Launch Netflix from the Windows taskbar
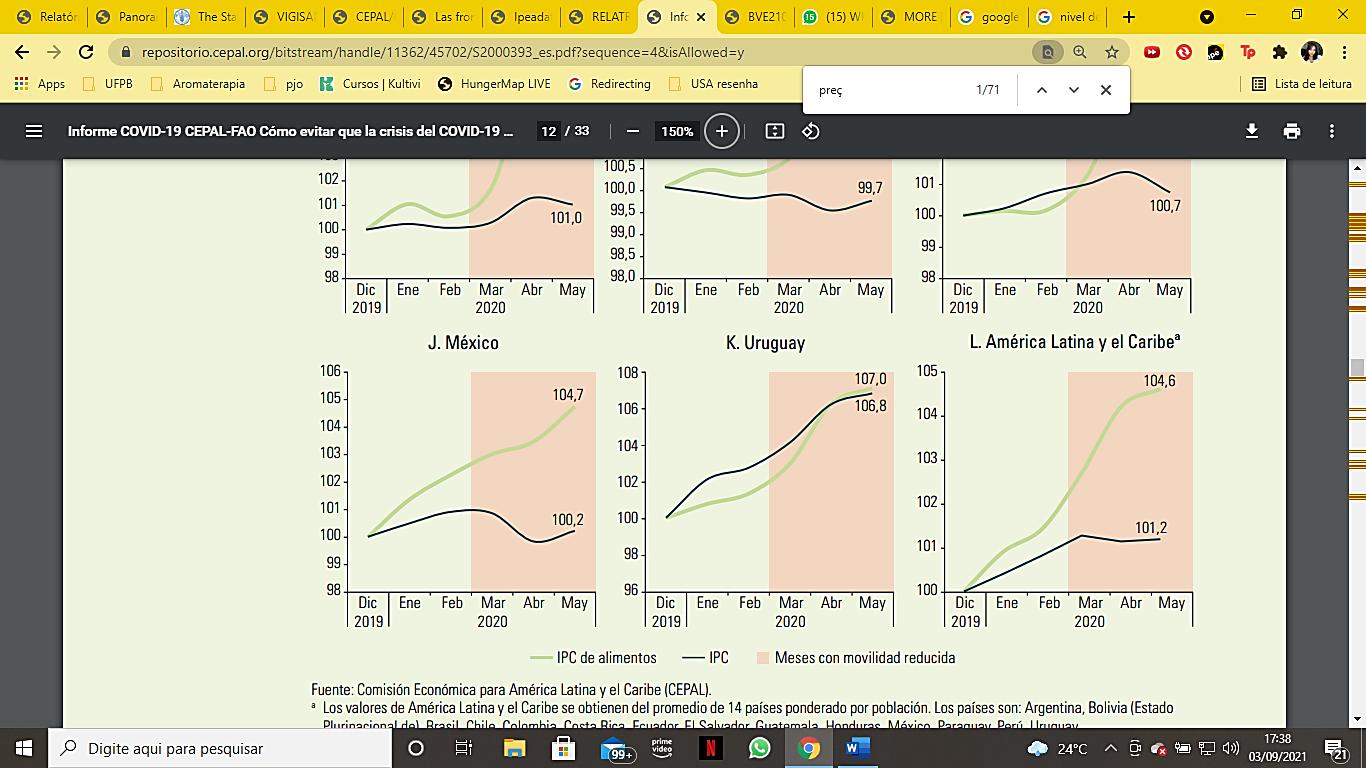 (711, 748)
